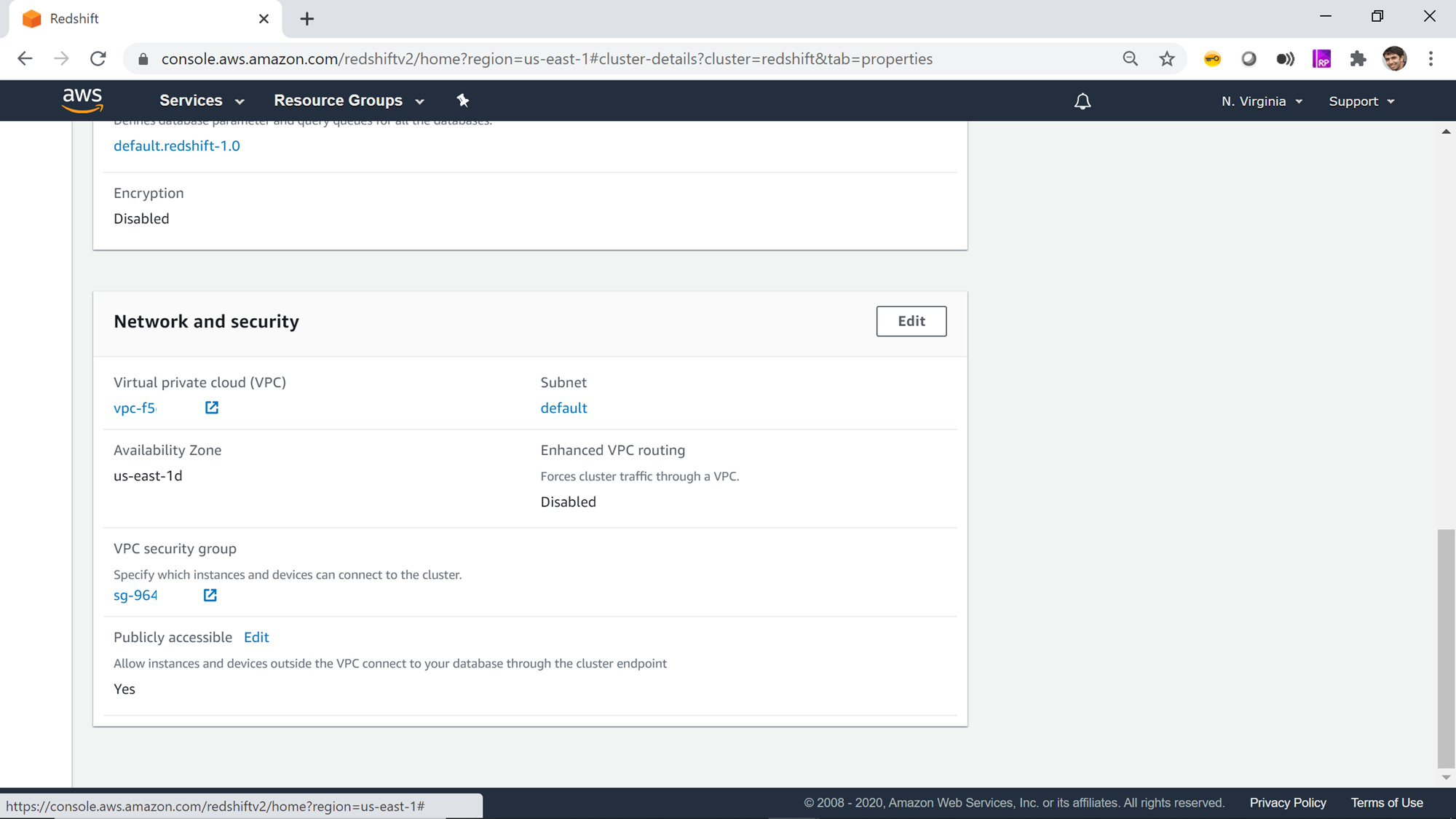Open the N. Virginia region selector

click(1262, 101)
